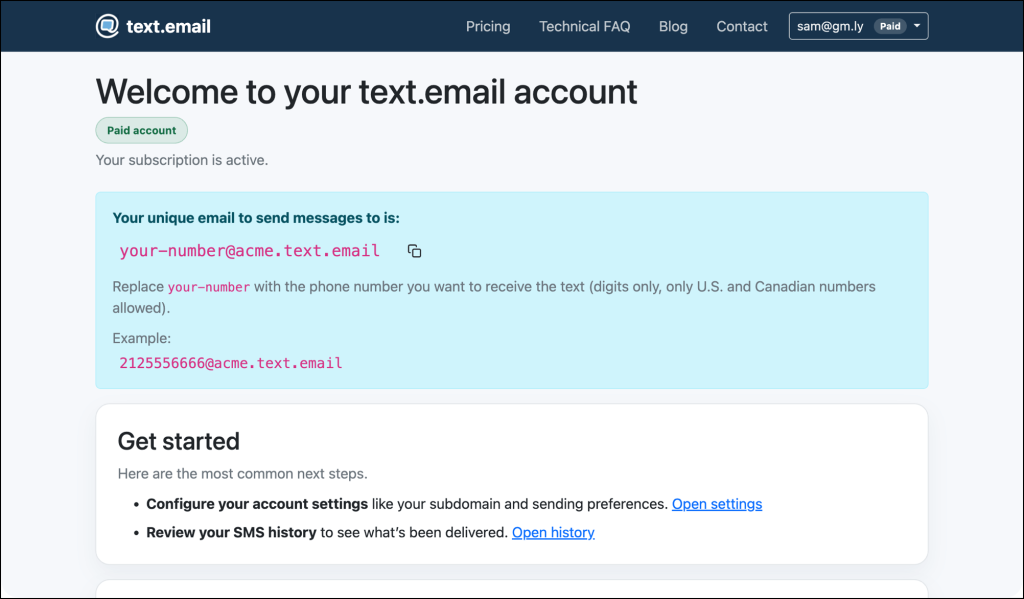Screen dimensions: 1024x599
Task: Navigate to the Contact page
Action: [x=741, y=26]
